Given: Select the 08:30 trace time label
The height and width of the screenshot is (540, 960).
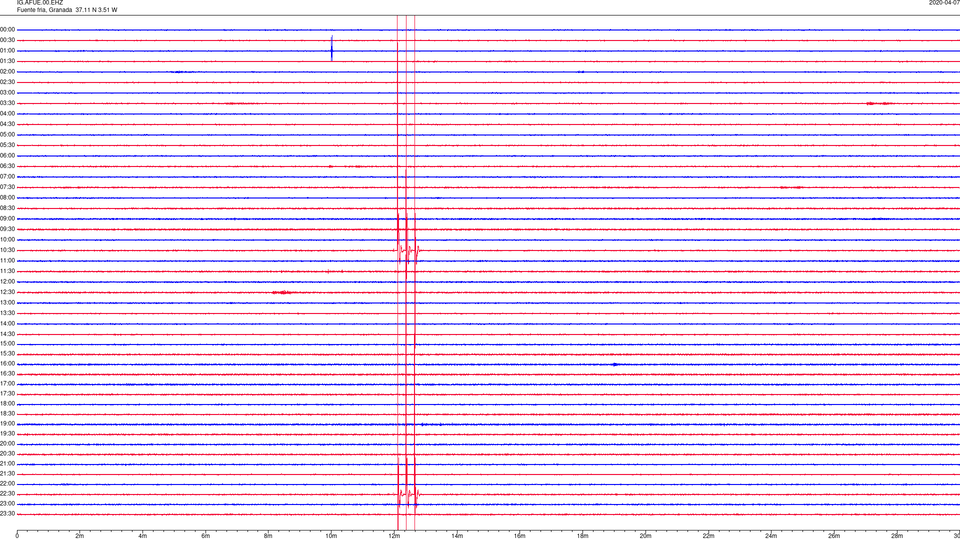Looking at the screenshot, I should [7, 208].
